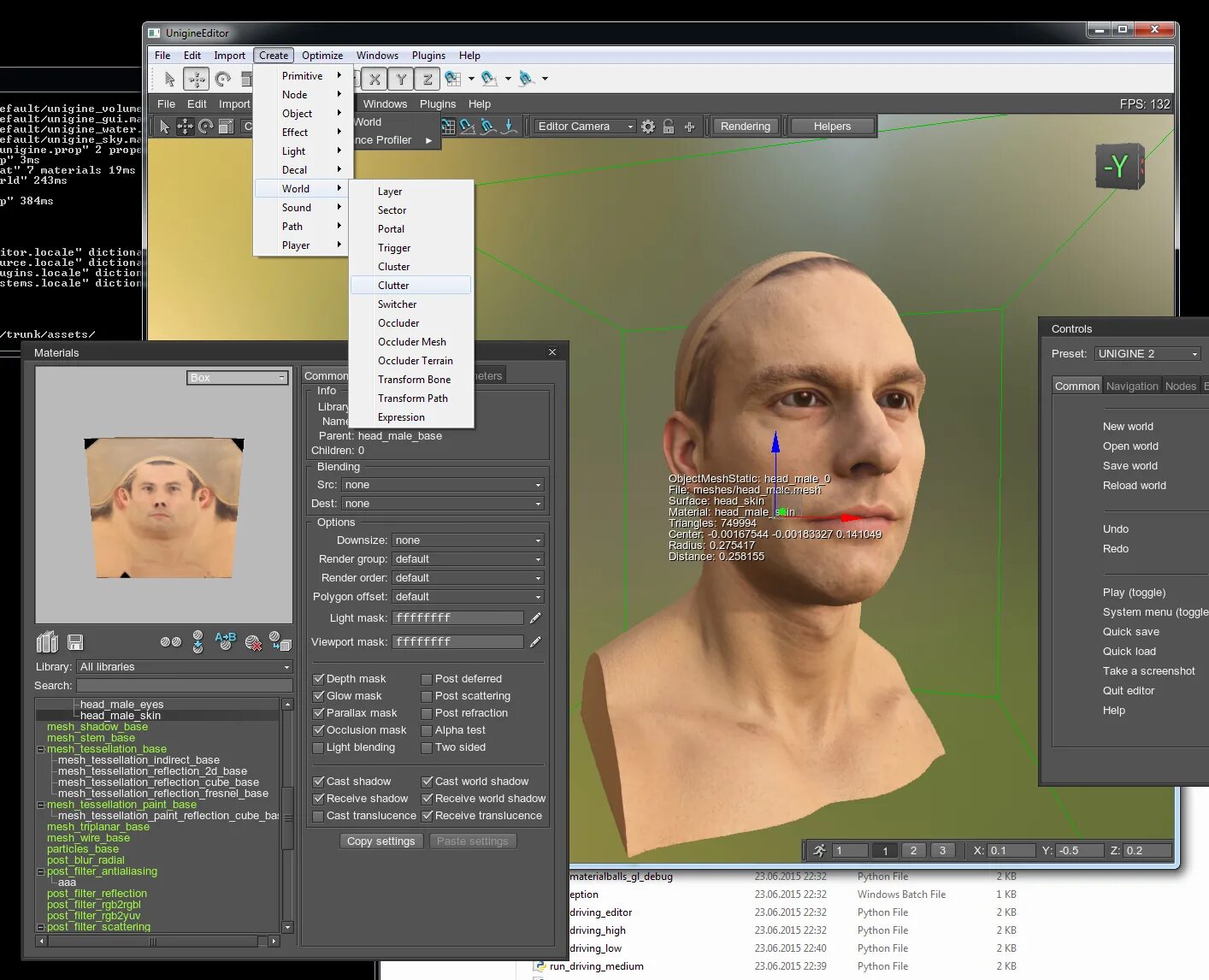
Task: Uncheck Depth mask checkbox
Action: [x=318, y=679]
